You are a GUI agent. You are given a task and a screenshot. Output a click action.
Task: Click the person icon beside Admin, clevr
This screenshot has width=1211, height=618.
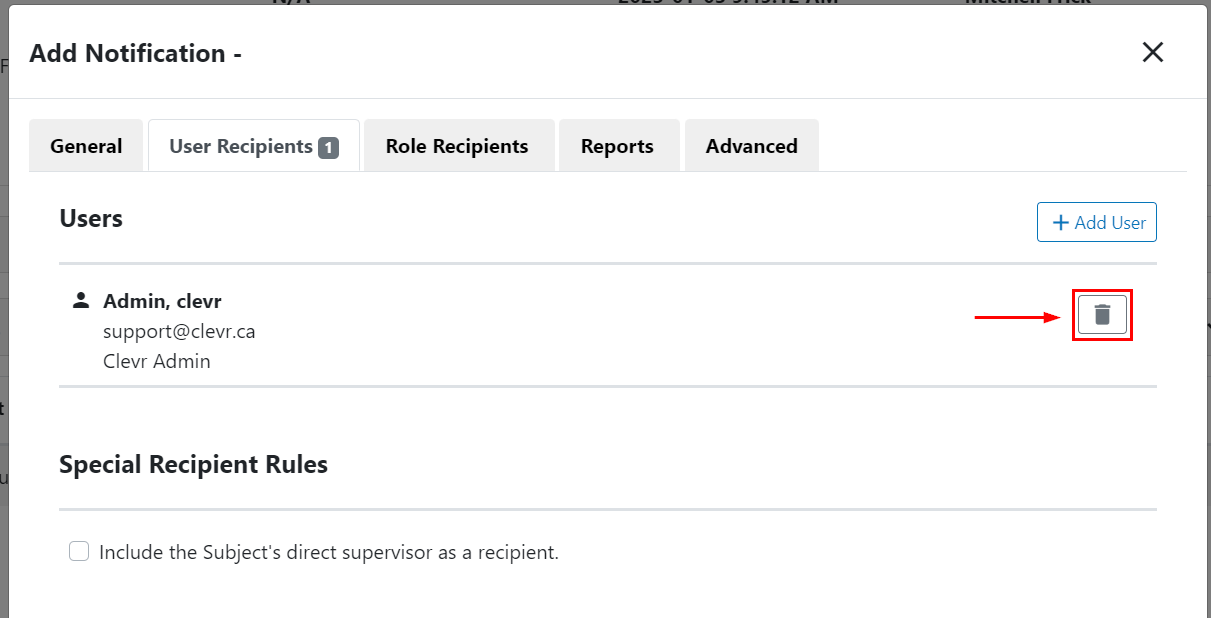[82, 300]
